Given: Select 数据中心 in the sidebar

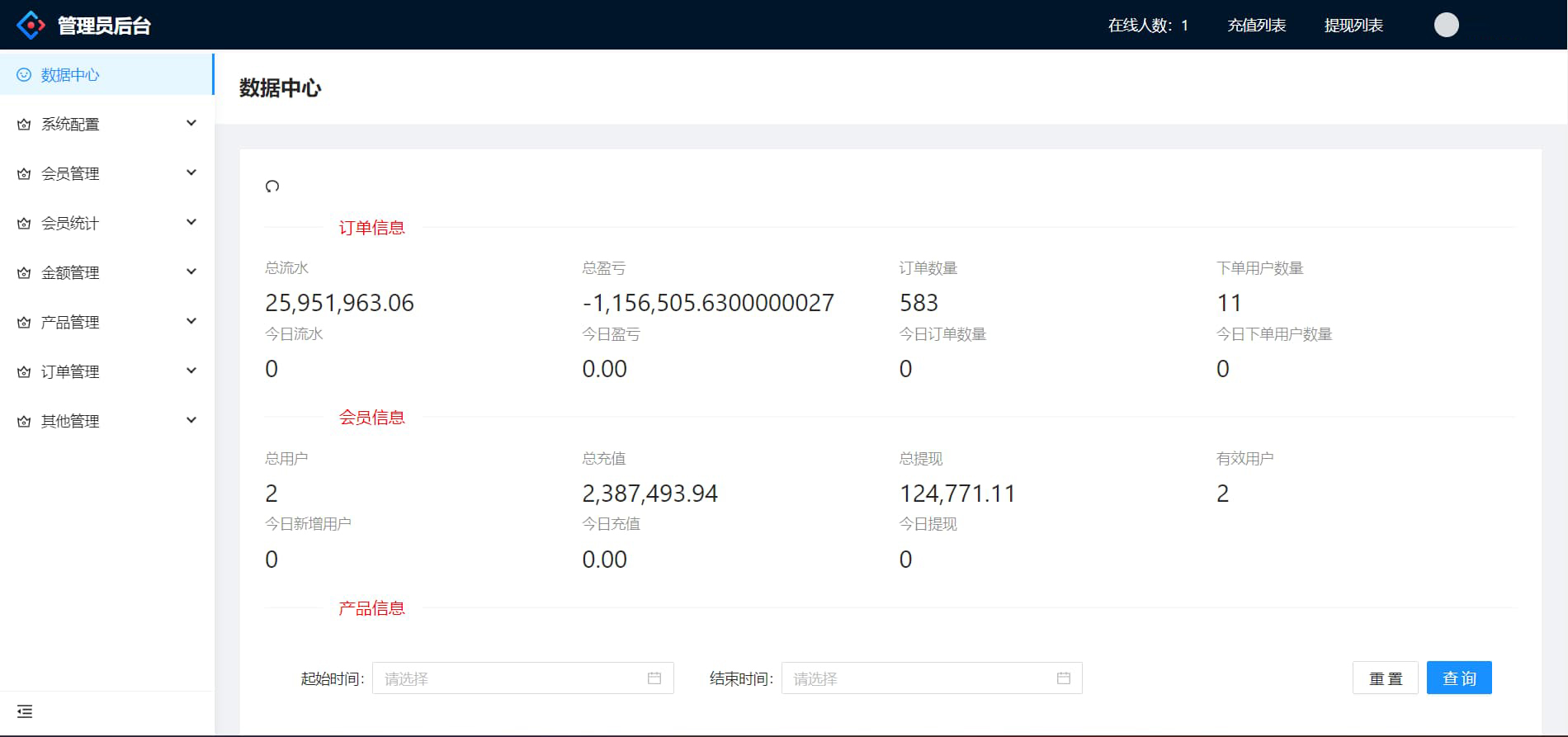Looking at the screenshot, I should 106,74.
